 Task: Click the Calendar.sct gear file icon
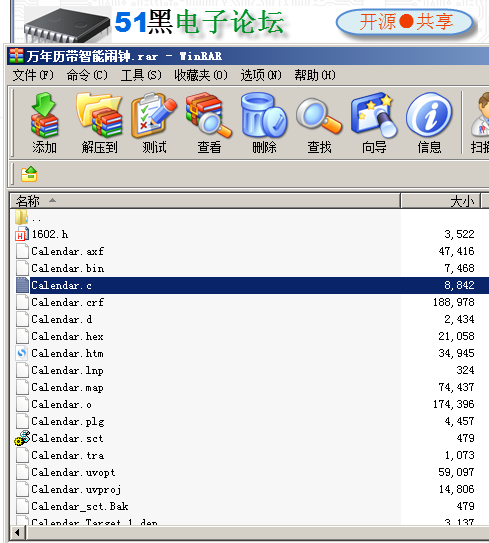click(22, 438)
